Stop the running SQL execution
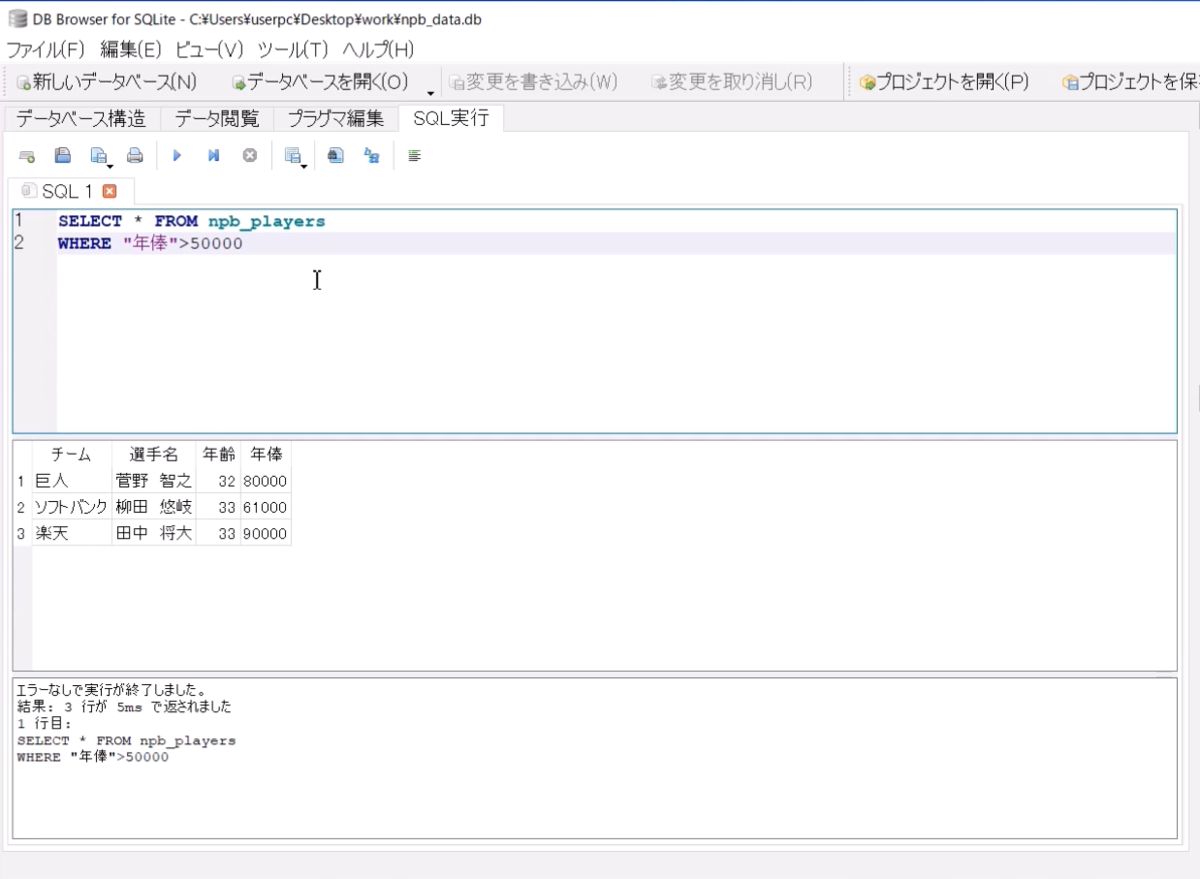 pyautogui.click(x=247, y=155)
